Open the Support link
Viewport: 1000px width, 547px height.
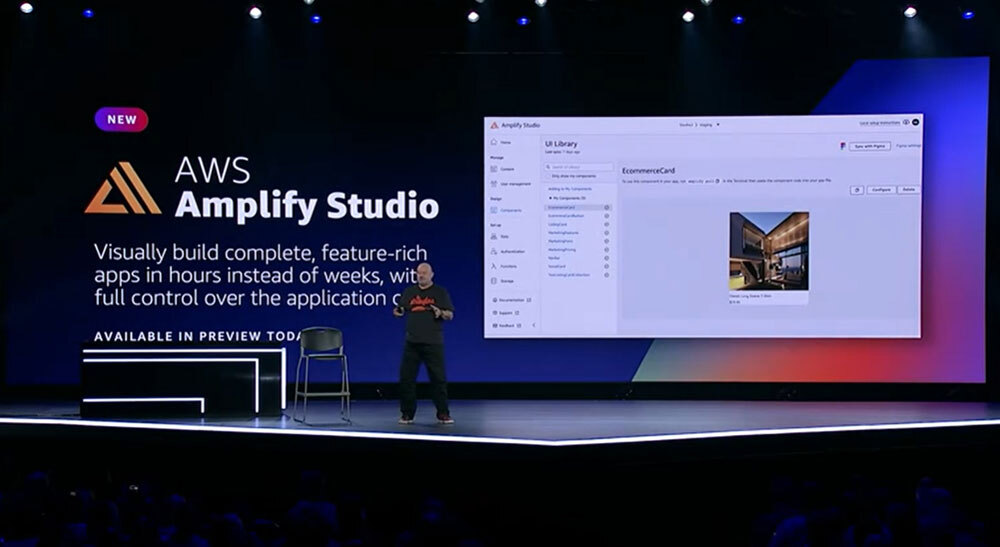(506, 312)
